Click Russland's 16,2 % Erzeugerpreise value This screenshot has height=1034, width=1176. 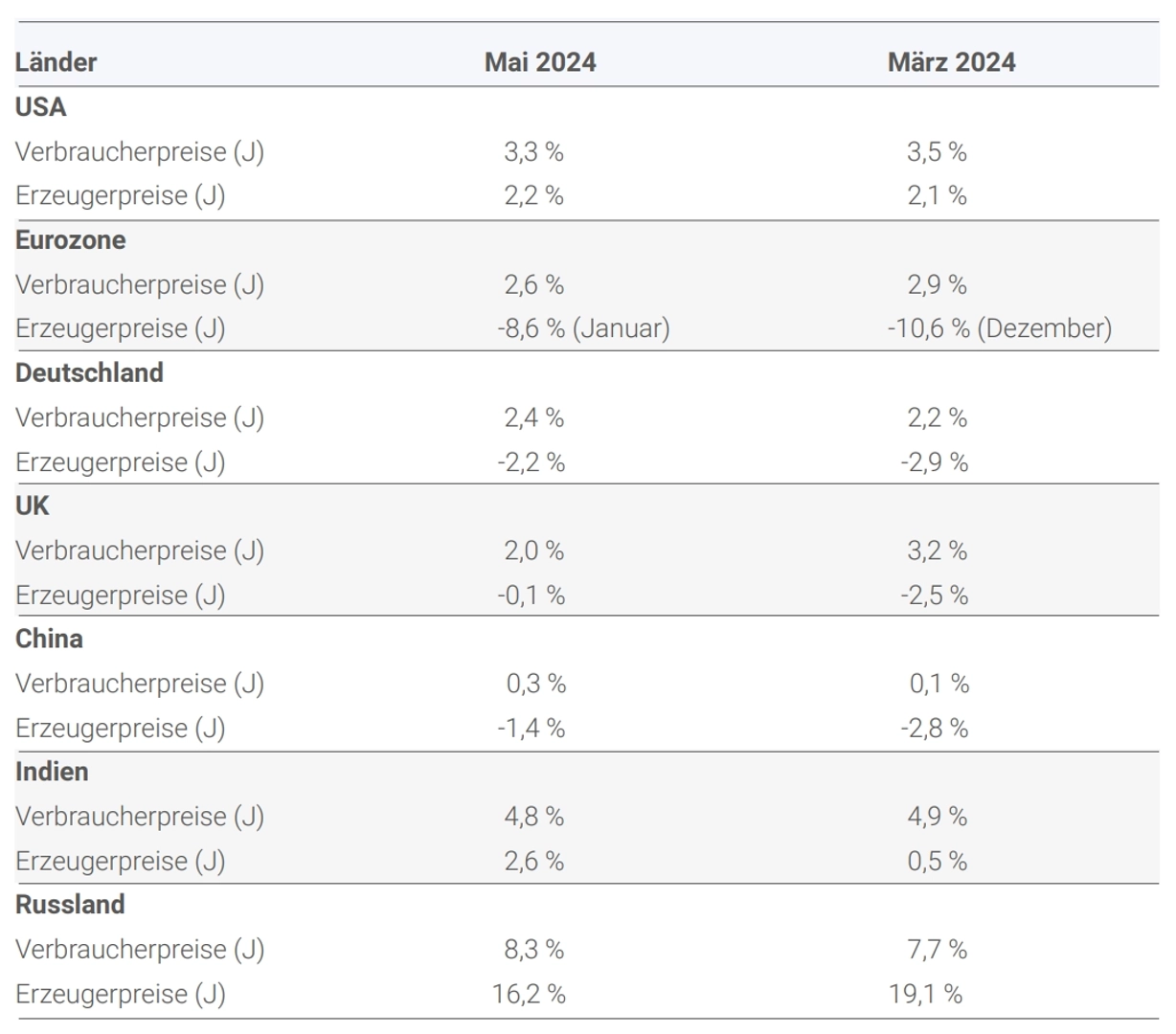point(529,994)
